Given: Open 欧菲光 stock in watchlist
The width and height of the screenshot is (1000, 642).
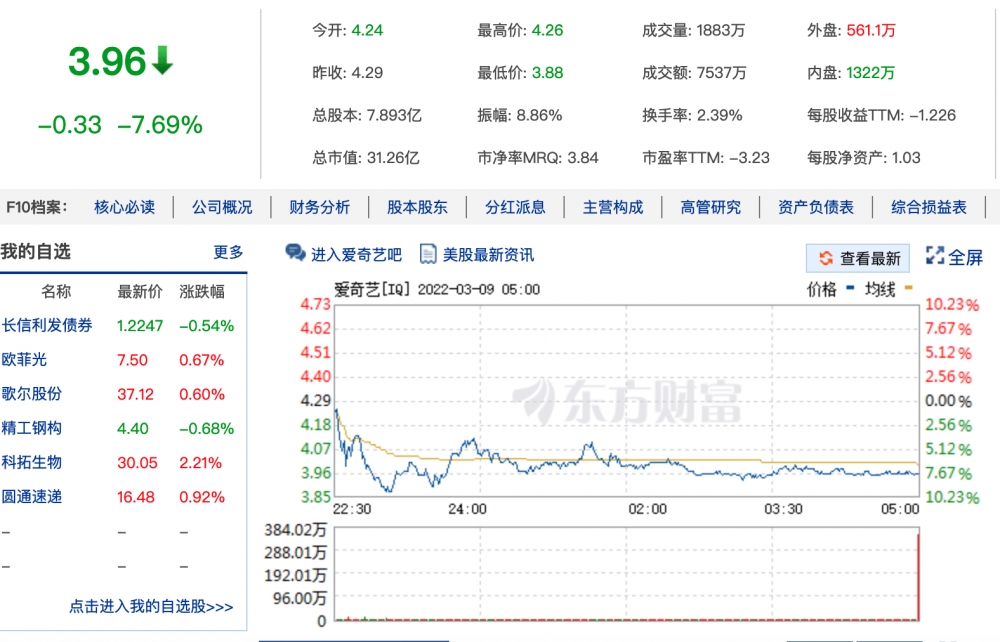Looking at the screenshot, I should pyautogui.click(x=24, y=360).
